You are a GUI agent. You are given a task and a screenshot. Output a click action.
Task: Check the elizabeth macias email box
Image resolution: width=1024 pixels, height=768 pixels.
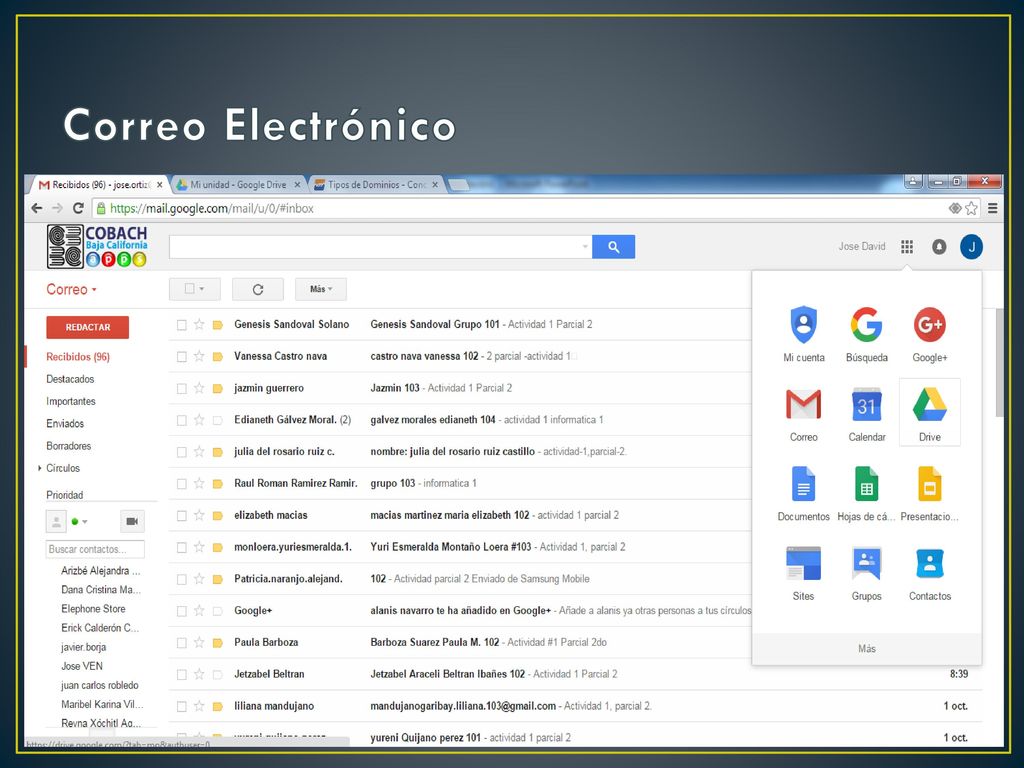pyautogui.click(x=182, y=516)
